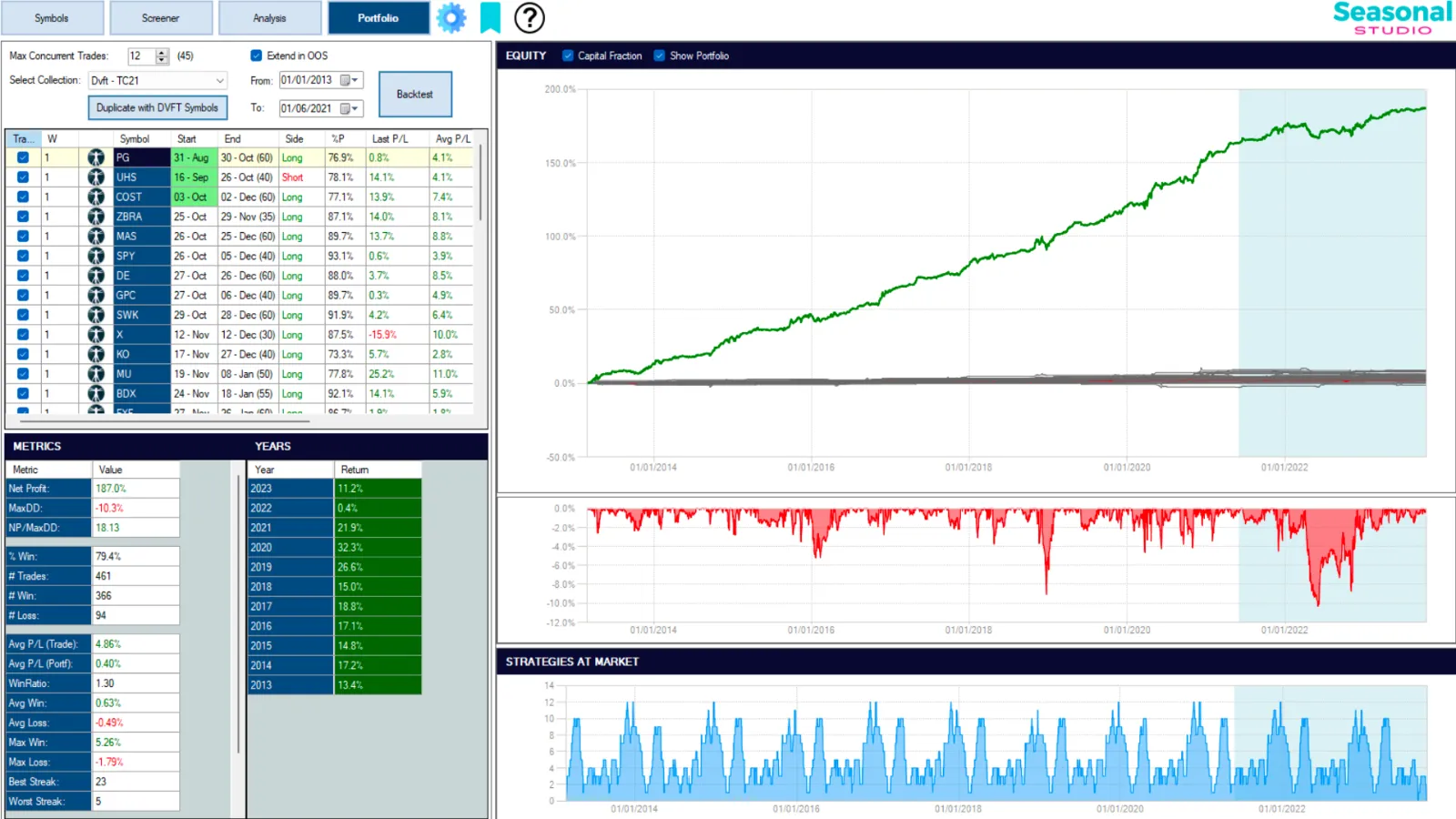This screenshot has width=1456, height=819.
Task: Click the % Win value 79.4%
Action: (136, 556)
